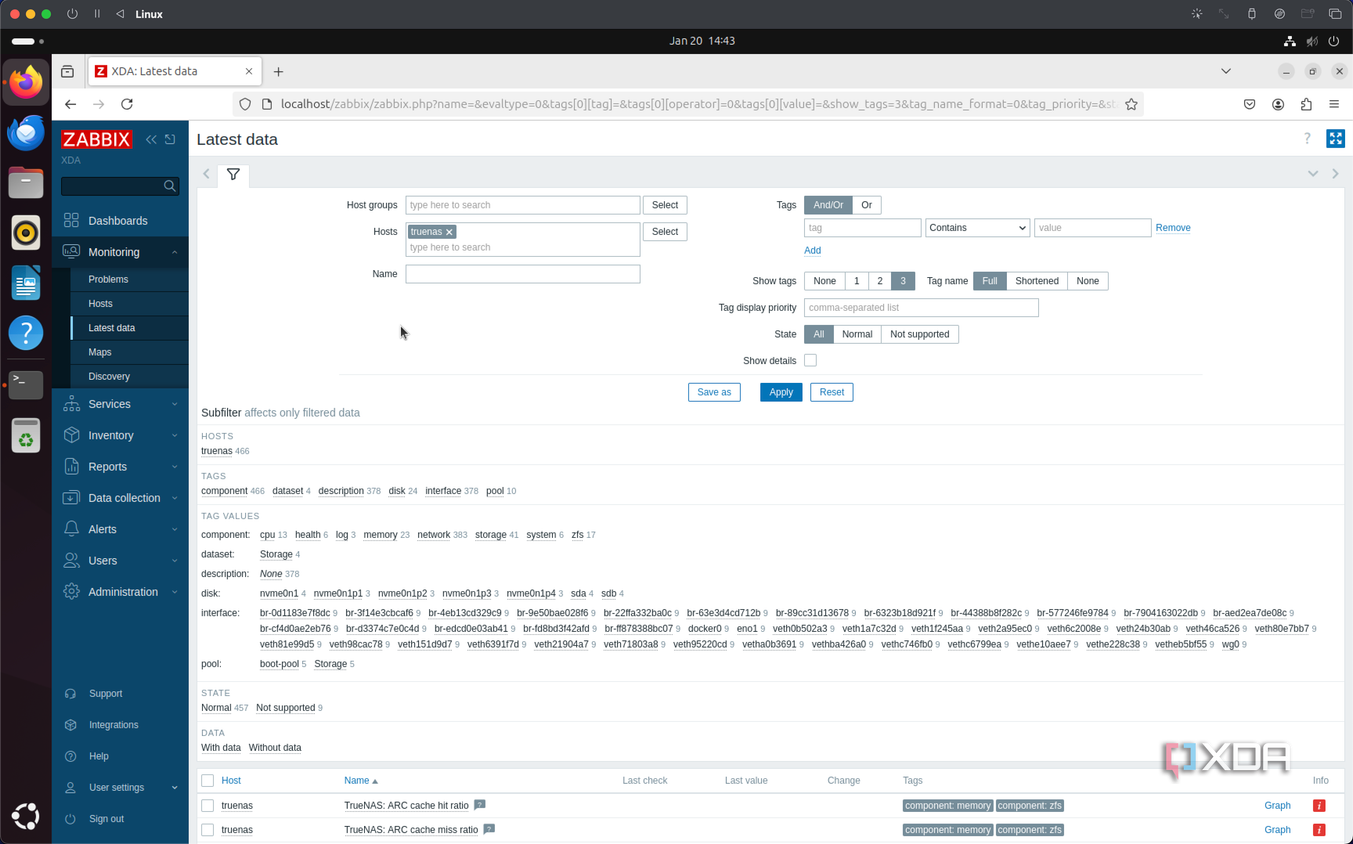
Task: Open the Zabbix logo home link
Action: pyautogui.click(x=96, y=139)
